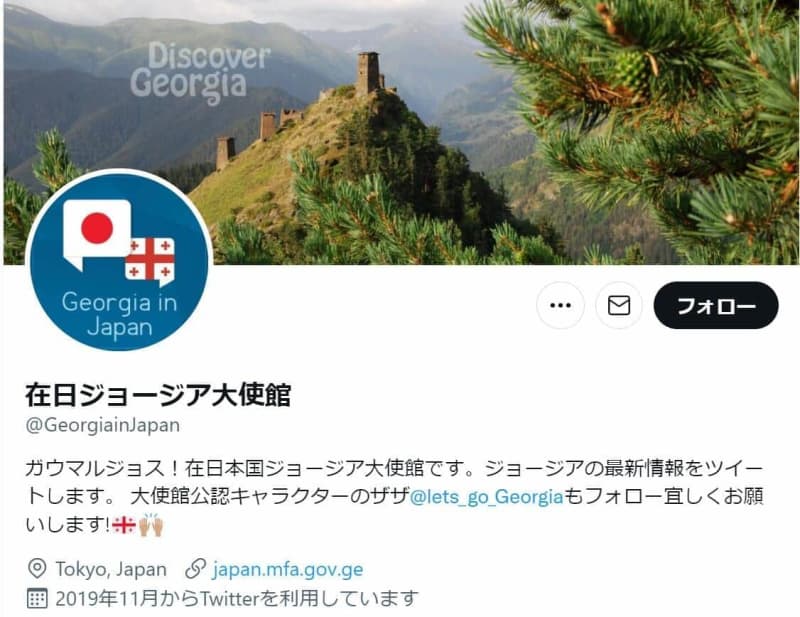The height and width of the screenshot is (617, 800).
Task: Open the Discover Georgia header banner image
Action: tap(402, 132)
